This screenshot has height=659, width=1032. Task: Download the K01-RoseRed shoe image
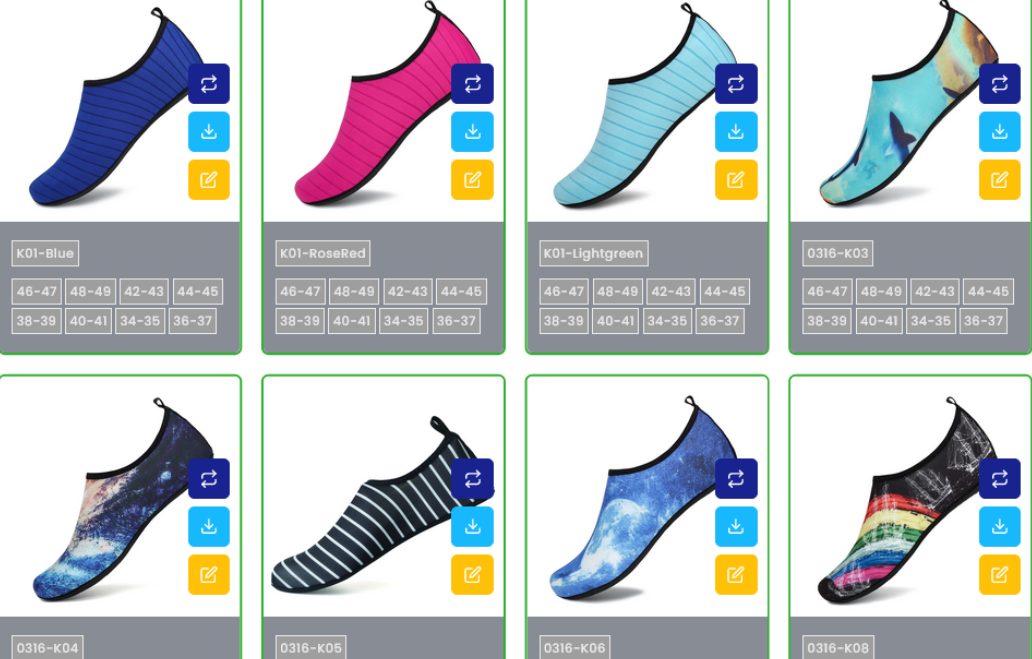click(x=472, y=132)
